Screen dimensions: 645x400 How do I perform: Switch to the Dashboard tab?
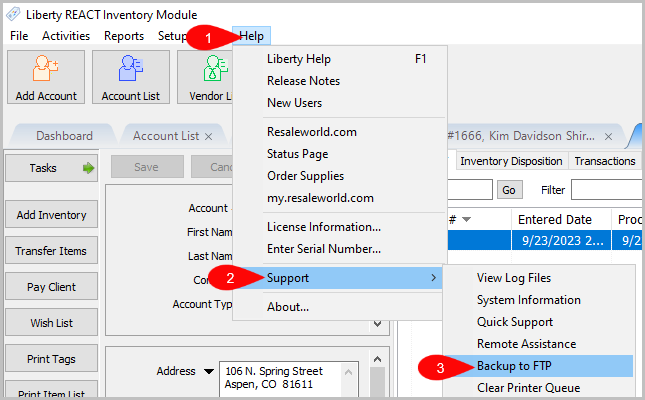[x=64, y=136]
